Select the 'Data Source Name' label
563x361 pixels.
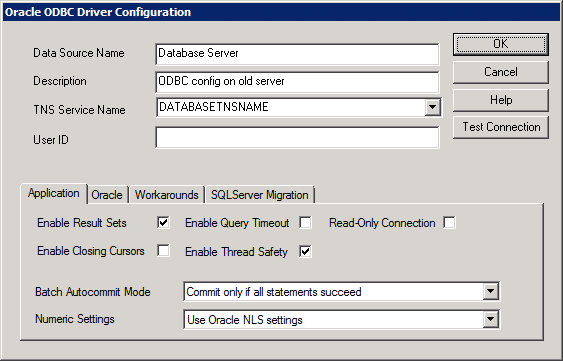pyautogui.click(x=79, y=53)
